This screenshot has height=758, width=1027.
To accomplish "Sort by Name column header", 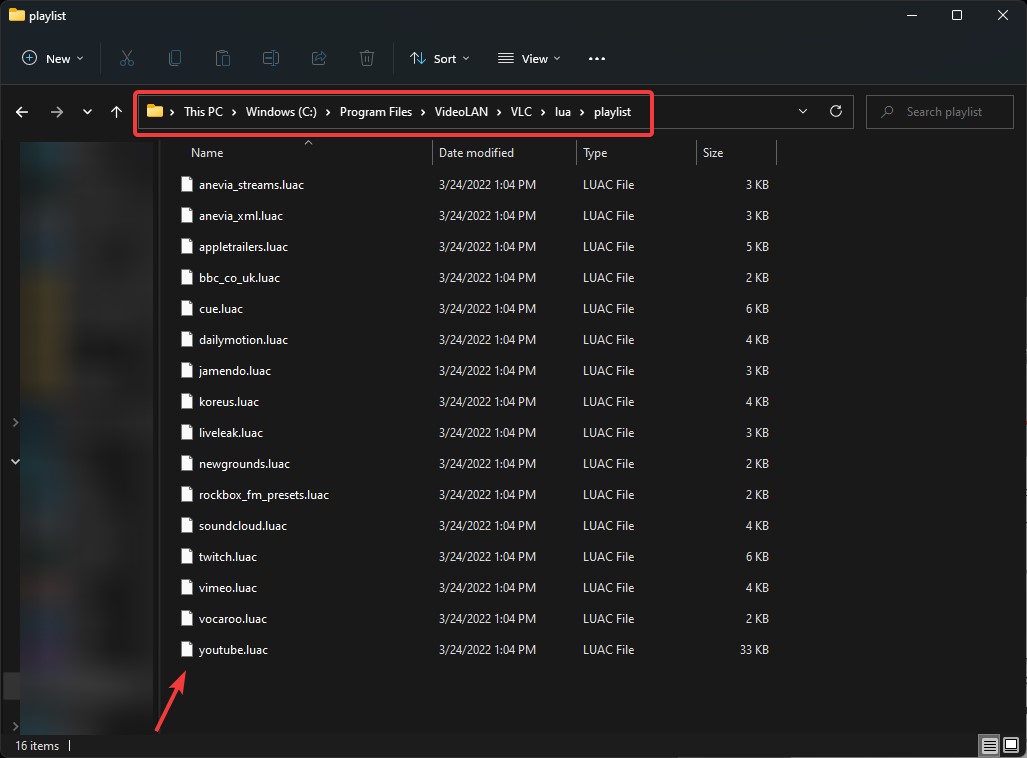I will [x=207, y=153].
